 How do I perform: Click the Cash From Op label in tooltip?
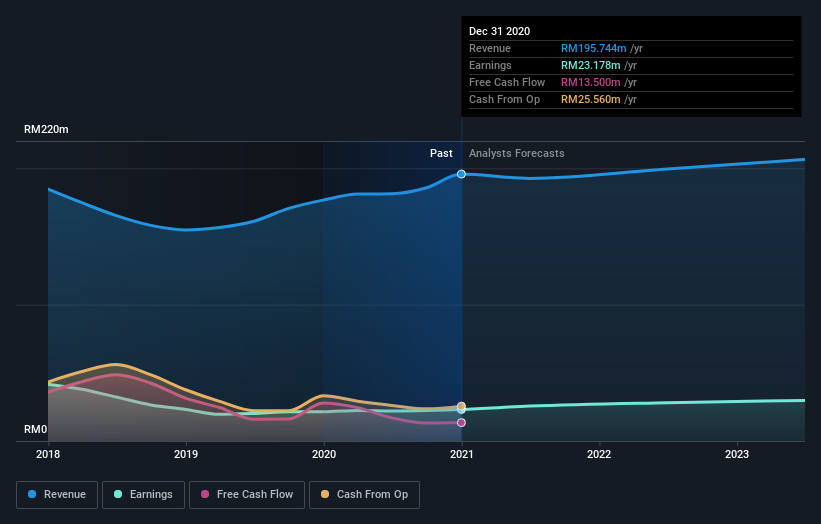[504, 99]
